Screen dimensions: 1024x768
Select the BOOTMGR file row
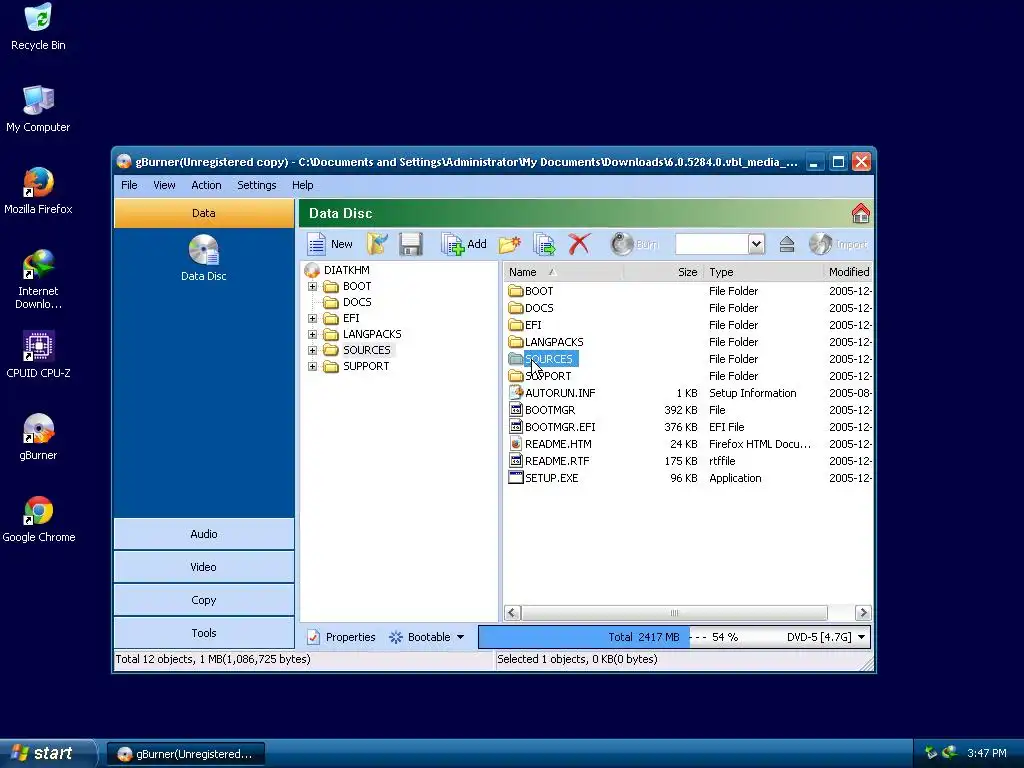689,409
